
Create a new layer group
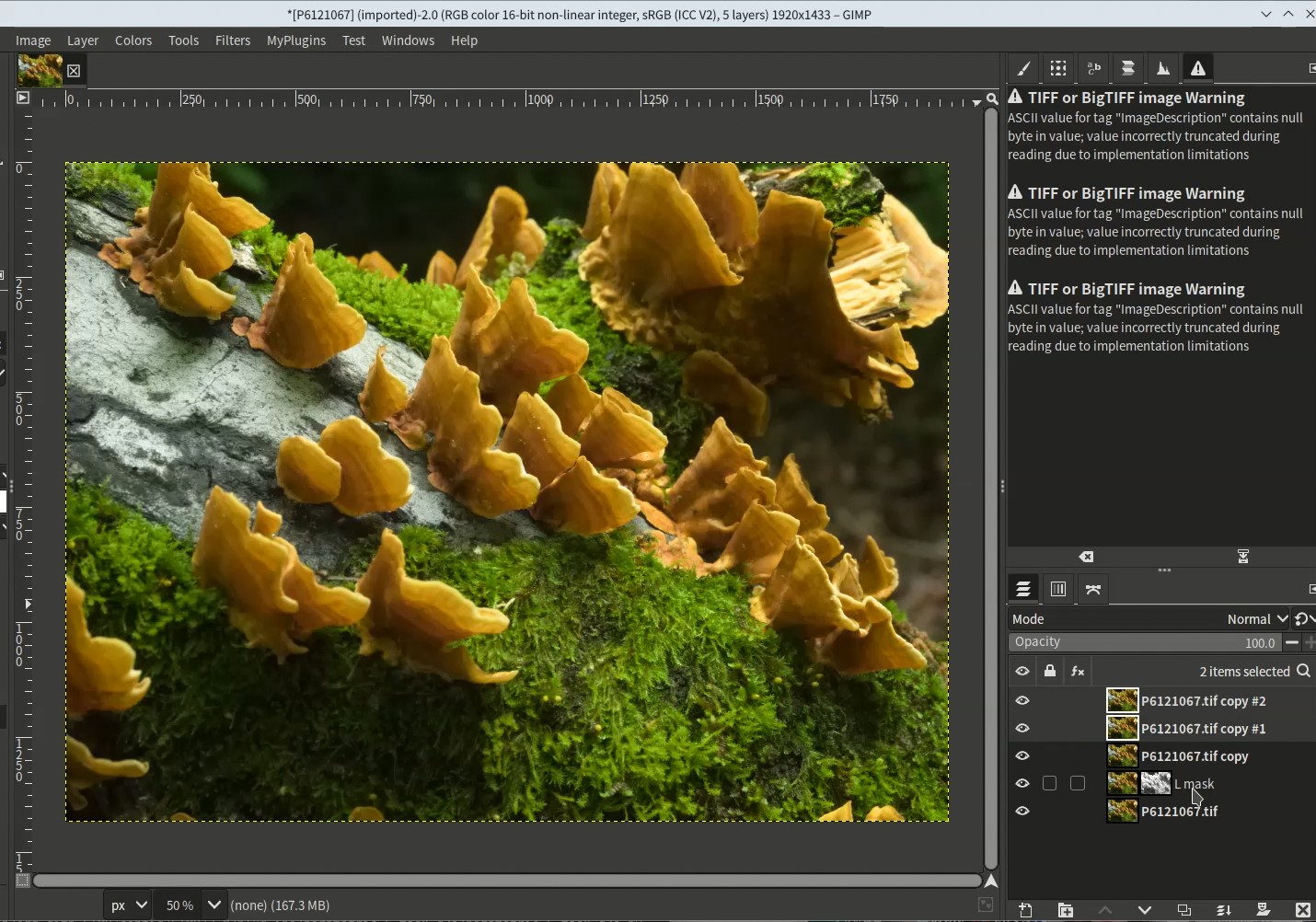click(x=1066, y=910)
